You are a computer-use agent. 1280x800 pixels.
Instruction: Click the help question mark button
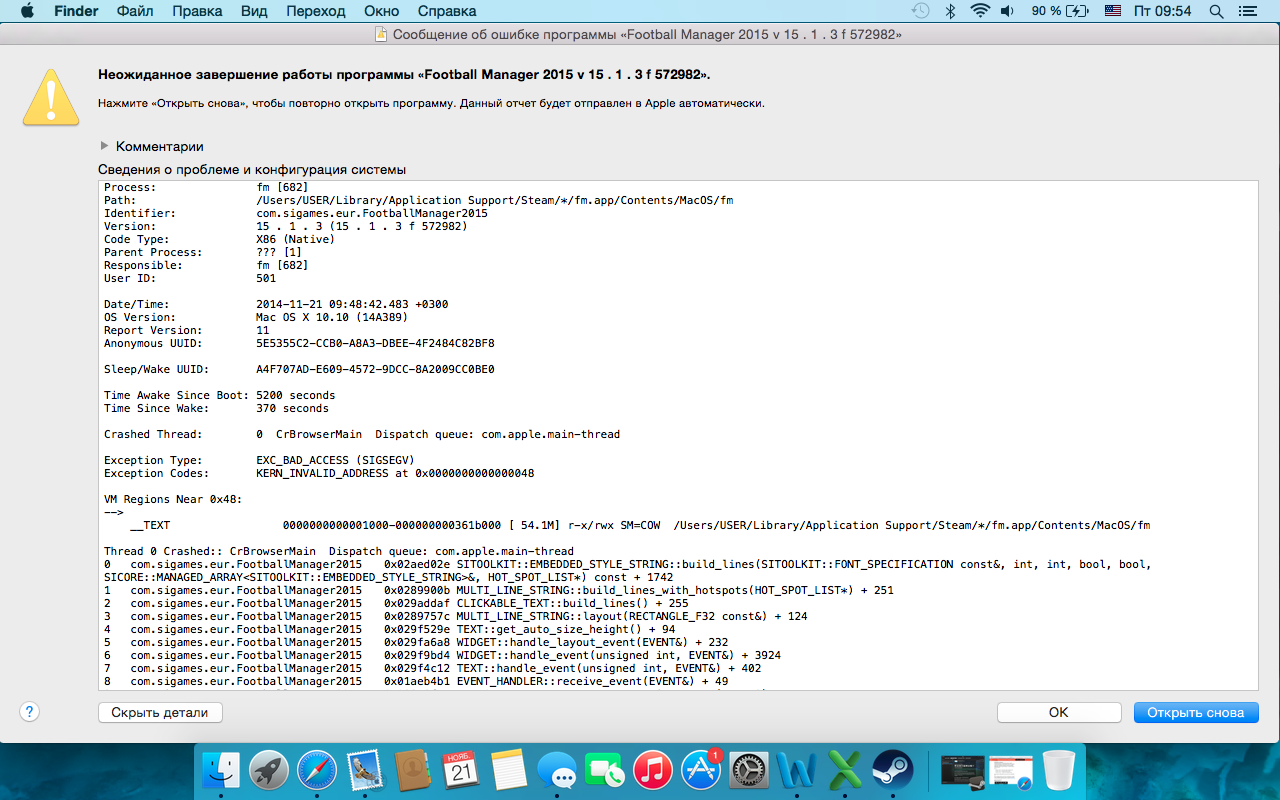click(x=29, y=712)
